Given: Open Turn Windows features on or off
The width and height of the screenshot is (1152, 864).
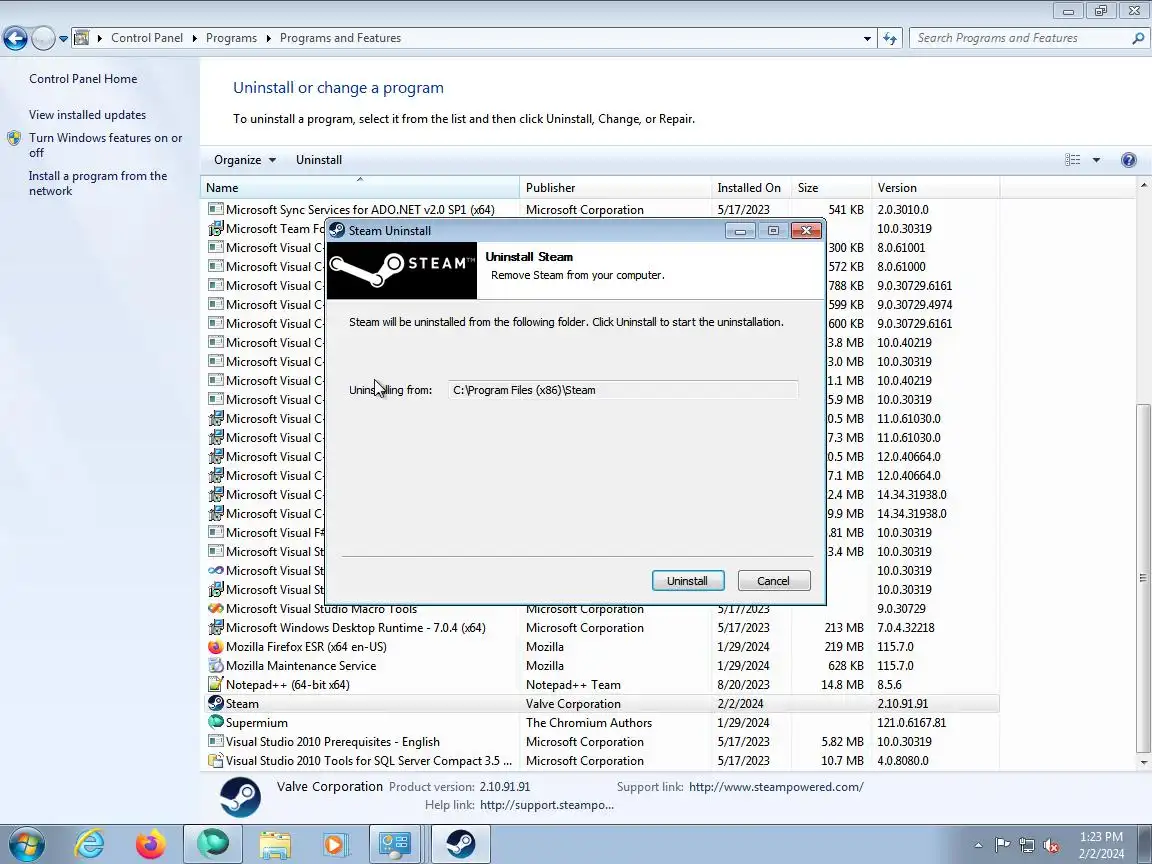Looking at the screenshot, I should 105,145.
